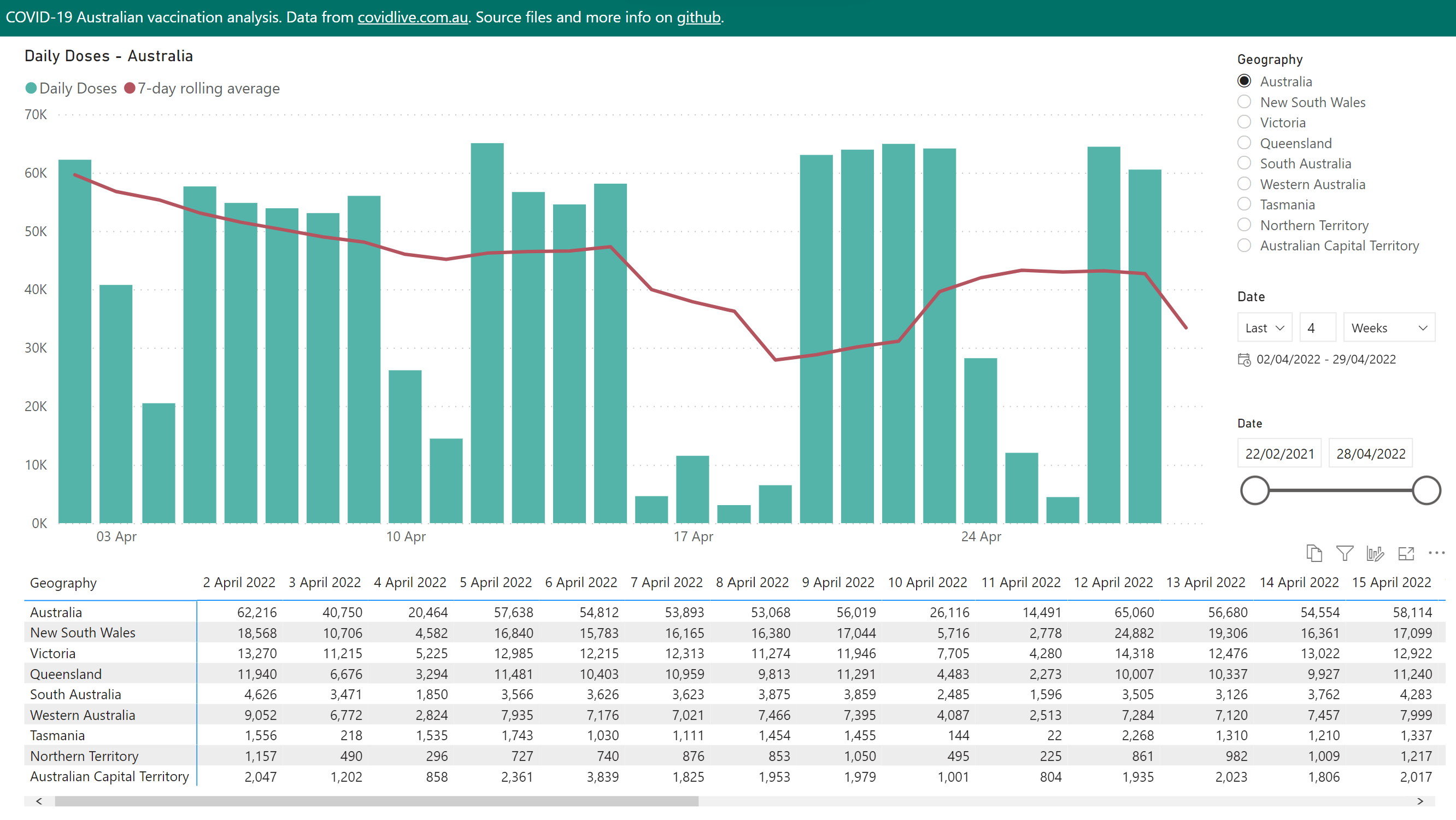This screenshot has height=820, width=1456.
Task: Open the Weeks period dropdown
Action: click(x=1389, y=328)
